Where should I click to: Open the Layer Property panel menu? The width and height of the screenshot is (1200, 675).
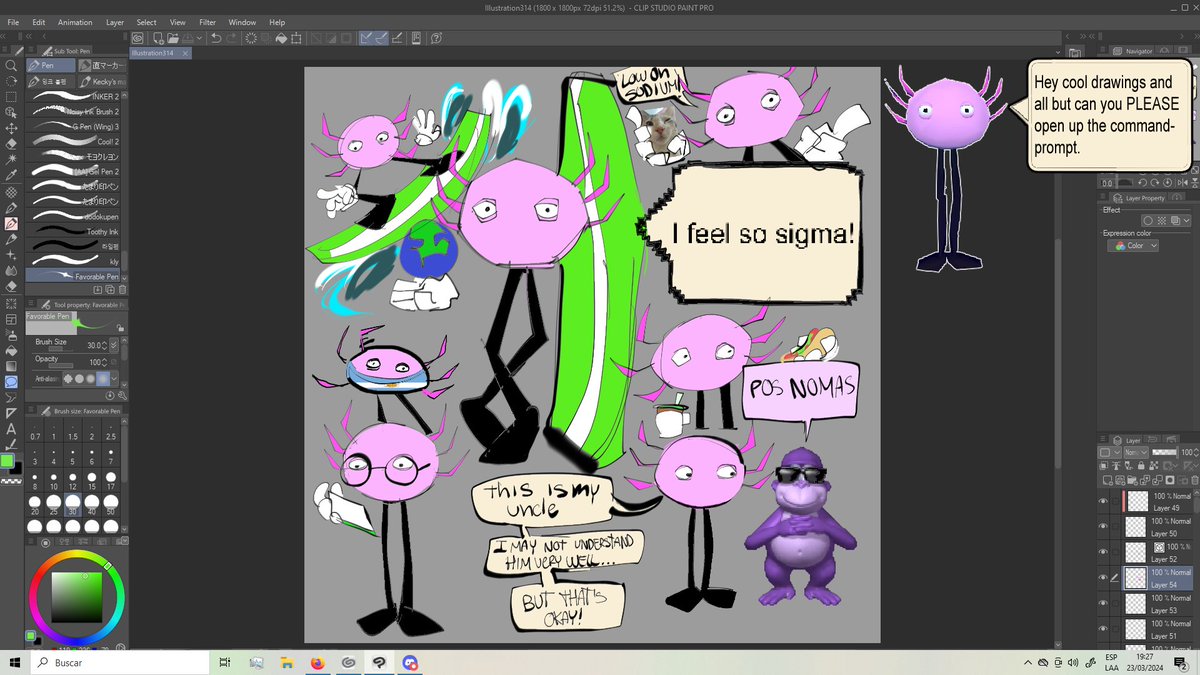(1103, 198)
